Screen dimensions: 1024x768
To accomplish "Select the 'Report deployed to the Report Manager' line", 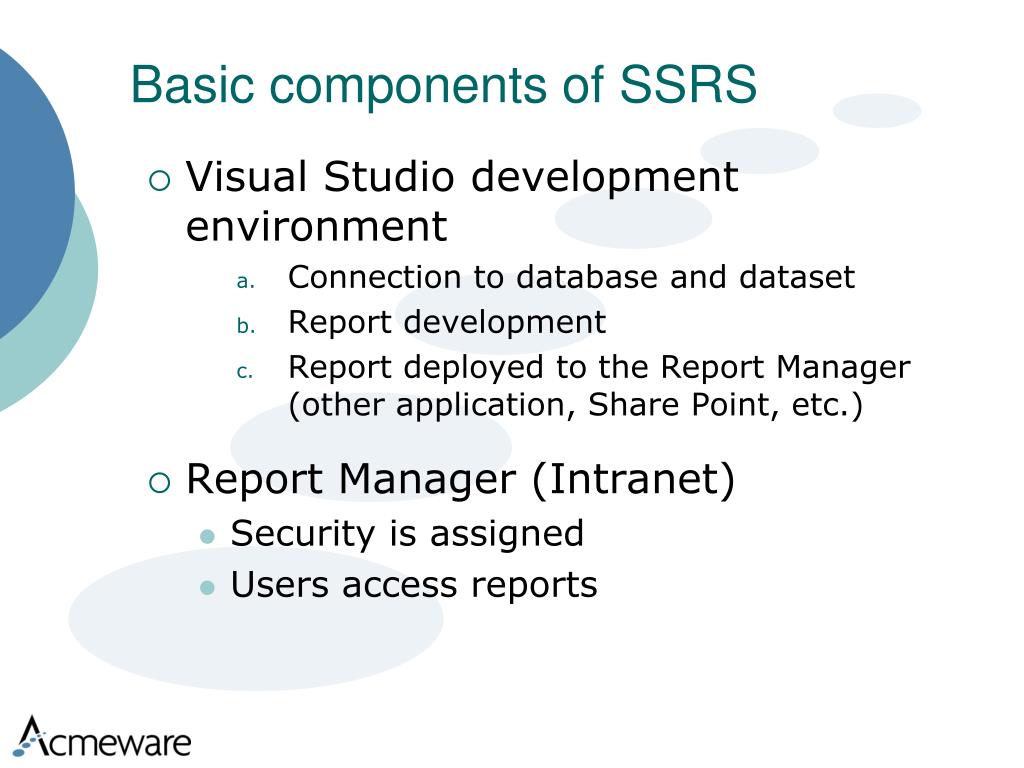I will click(599, 367).
